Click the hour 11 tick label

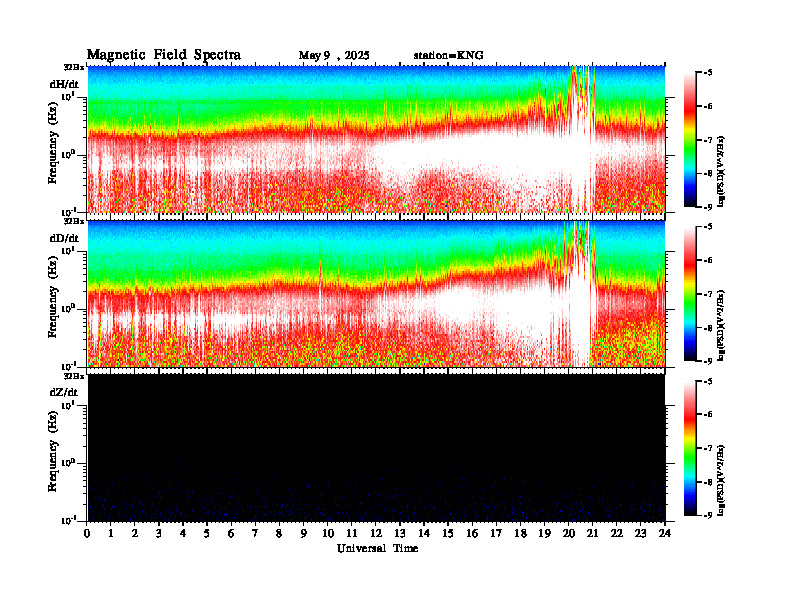352,533
